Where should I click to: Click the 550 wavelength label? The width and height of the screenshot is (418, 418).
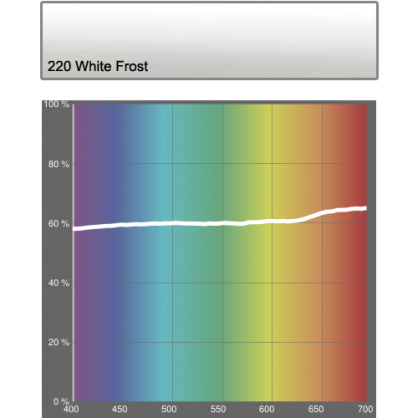(218, 409)
